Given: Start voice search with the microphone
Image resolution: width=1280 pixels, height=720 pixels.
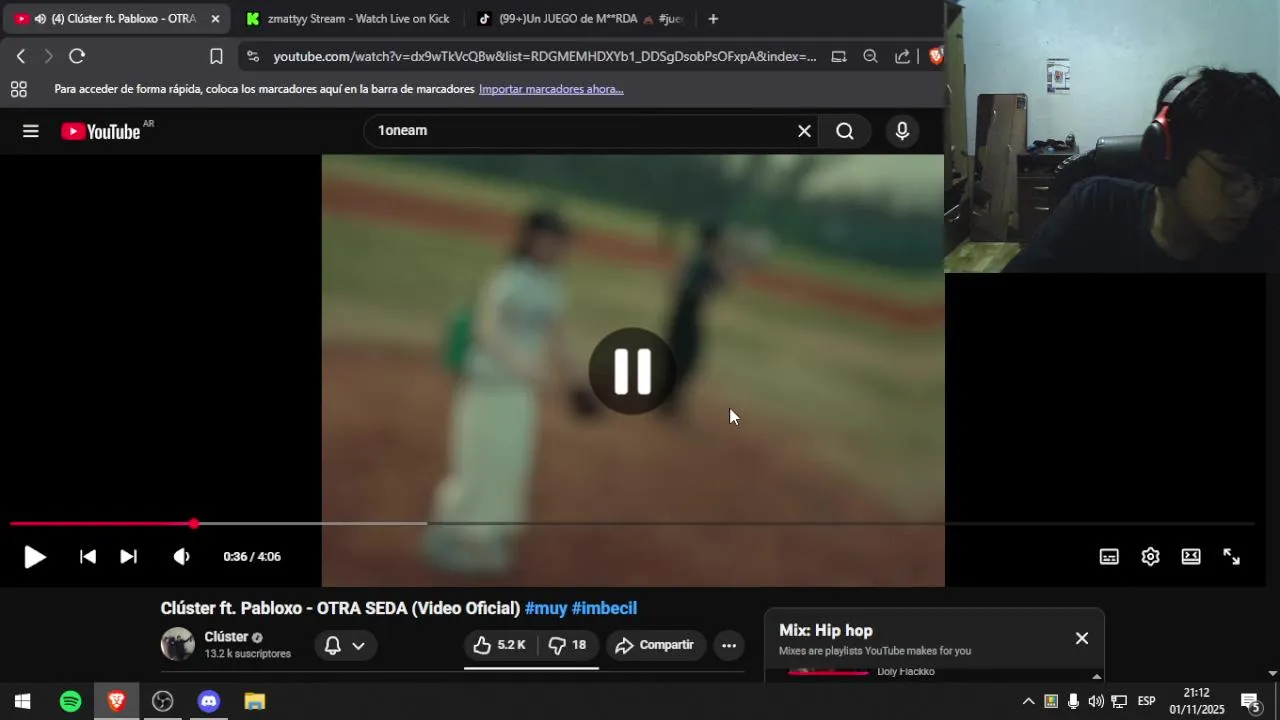Looking at the screenshot, I should [x=902, y=131].
